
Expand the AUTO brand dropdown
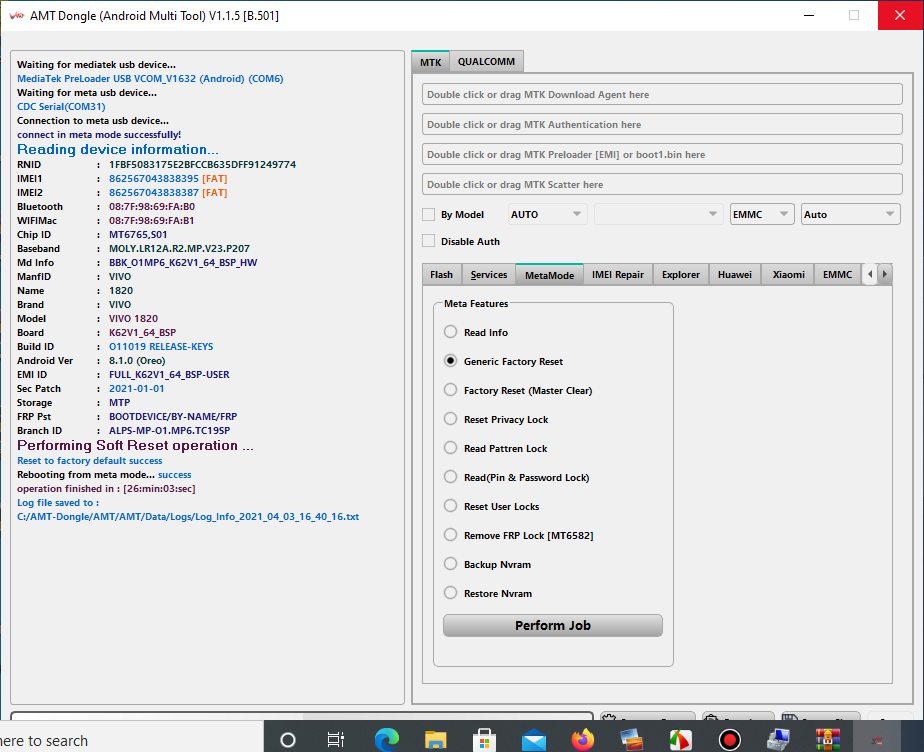click(546, 214)
